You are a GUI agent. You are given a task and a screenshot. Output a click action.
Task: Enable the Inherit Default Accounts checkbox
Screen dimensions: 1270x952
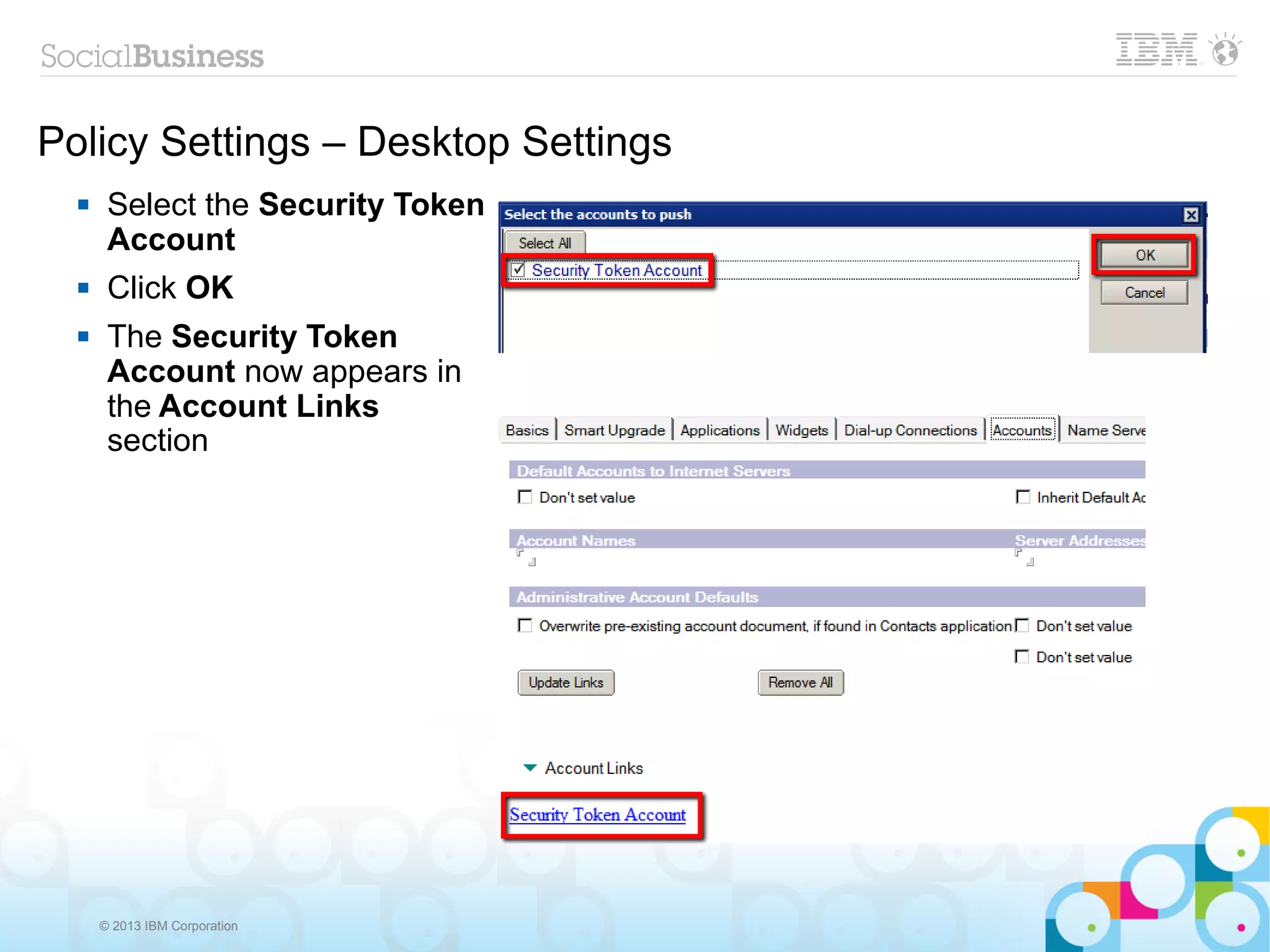(x=1023, y=497)
